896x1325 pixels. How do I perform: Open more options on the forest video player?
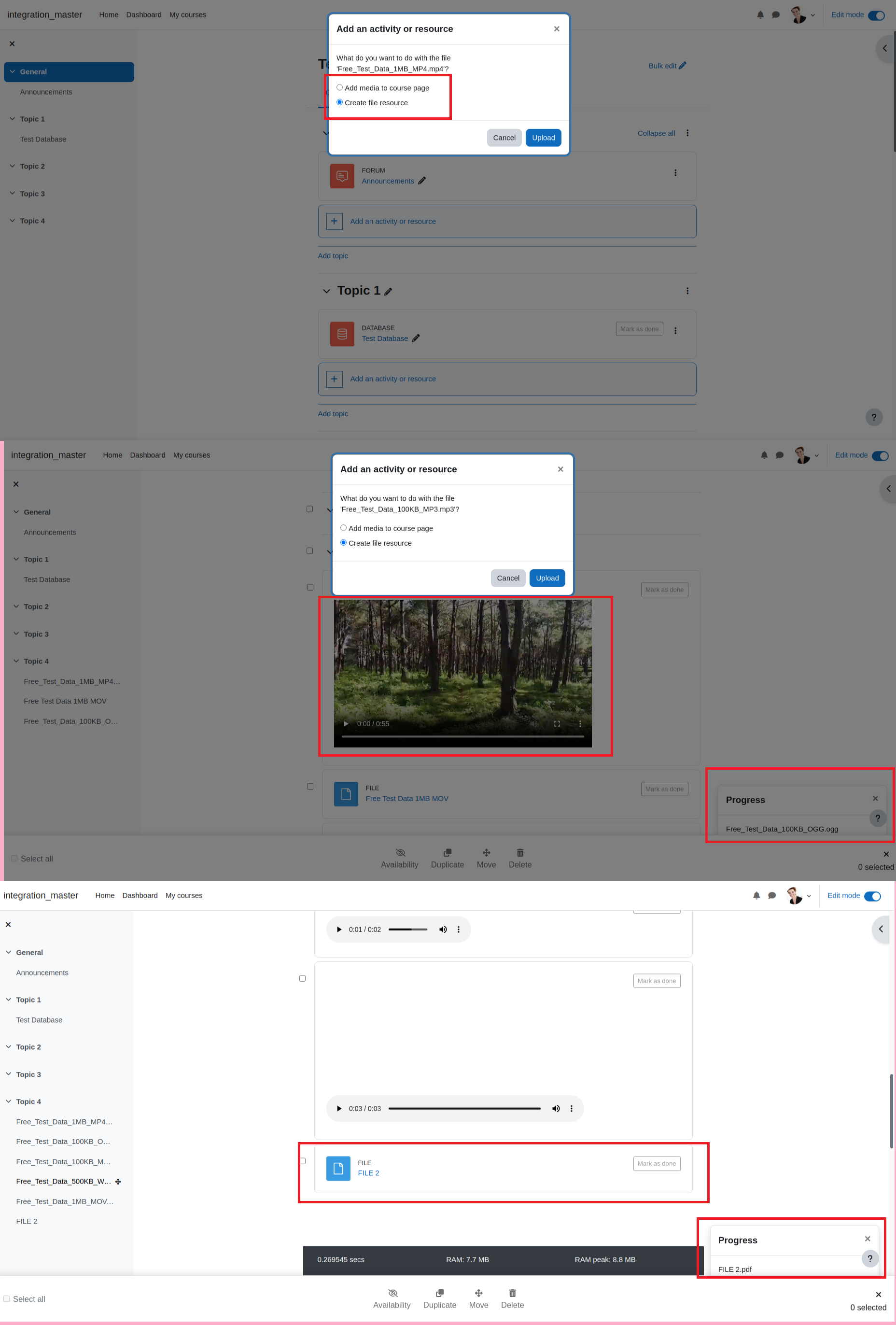click(580, 723)
